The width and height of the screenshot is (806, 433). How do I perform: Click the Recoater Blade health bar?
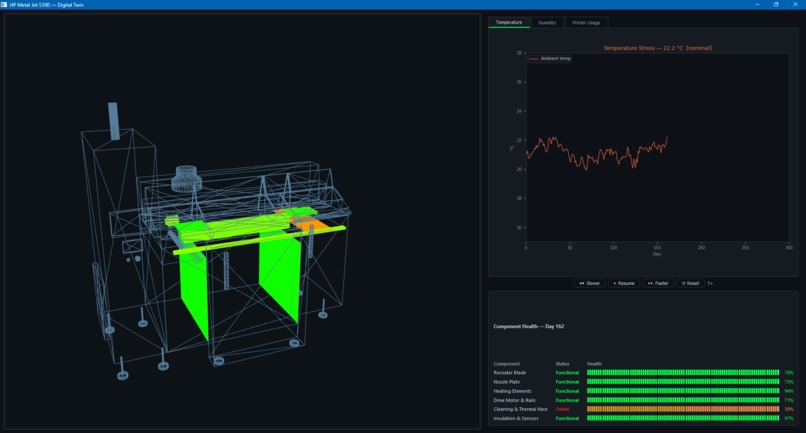pyautogui.click(x=683, y=373)
